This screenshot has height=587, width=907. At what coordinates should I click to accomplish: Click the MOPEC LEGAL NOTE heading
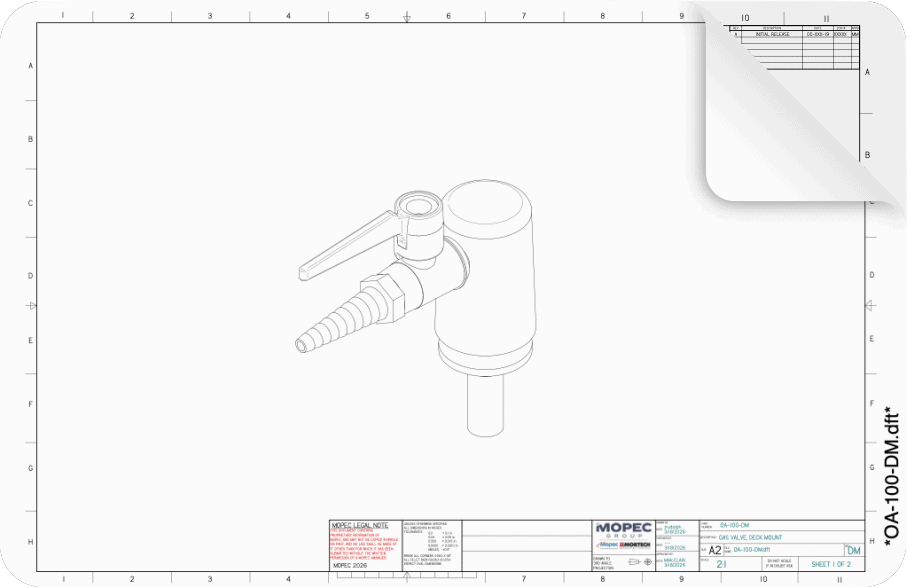tap(362, 525)
